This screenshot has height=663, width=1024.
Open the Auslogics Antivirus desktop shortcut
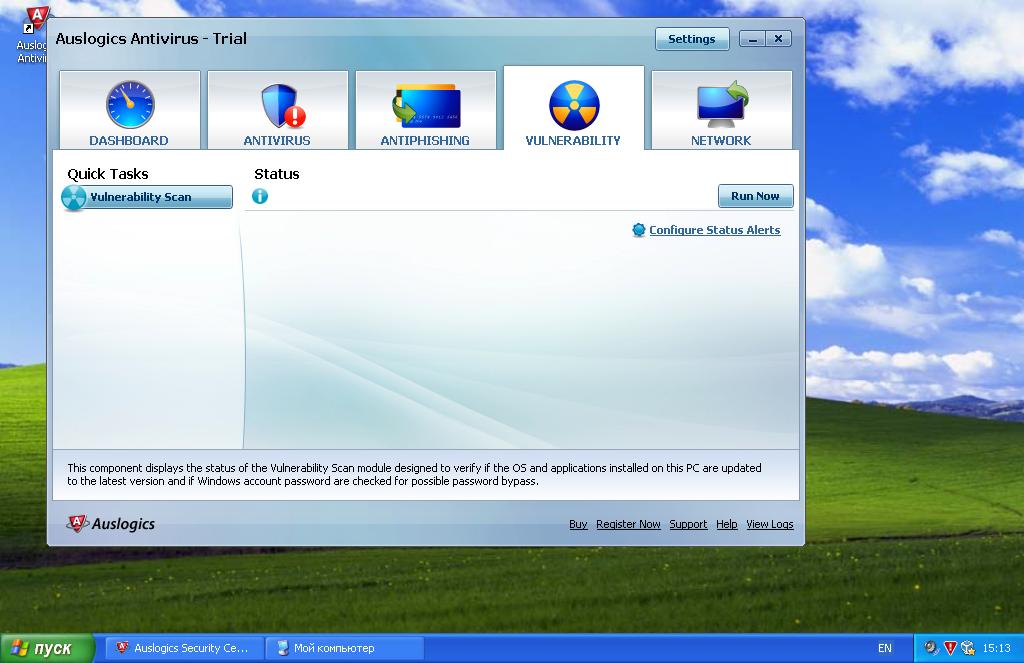tap(33, 34)
